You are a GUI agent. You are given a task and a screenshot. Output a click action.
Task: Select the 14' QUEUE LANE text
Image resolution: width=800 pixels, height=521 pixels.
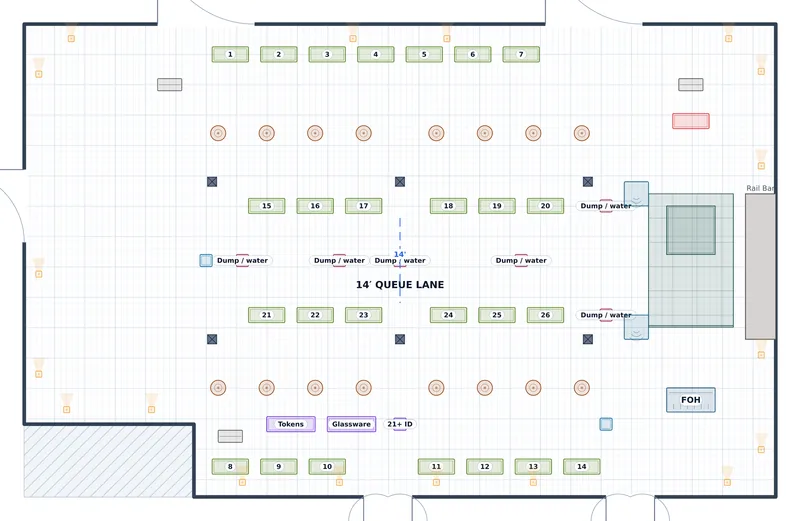[400, 285]
